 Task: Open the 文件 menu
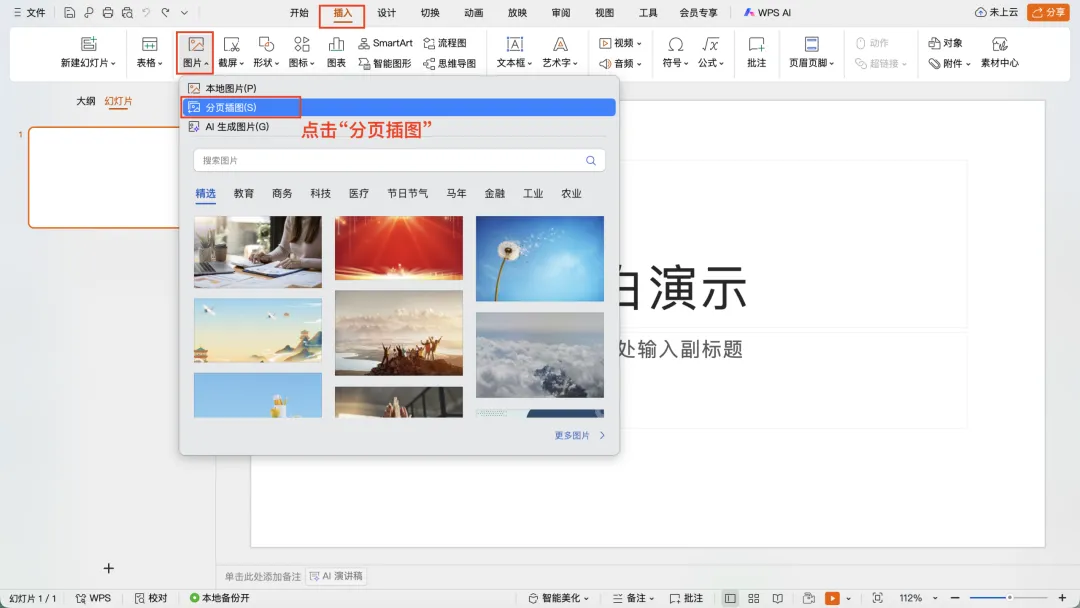pos(30,12)
